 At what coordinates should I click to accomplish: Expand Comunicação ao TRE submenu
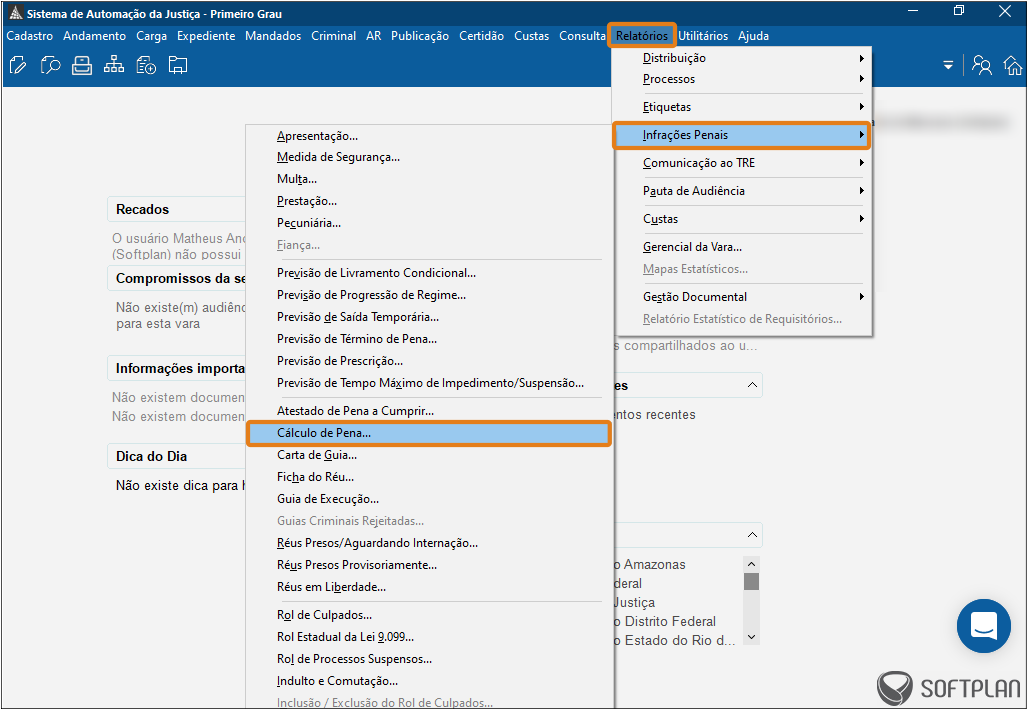pos(741,163)
